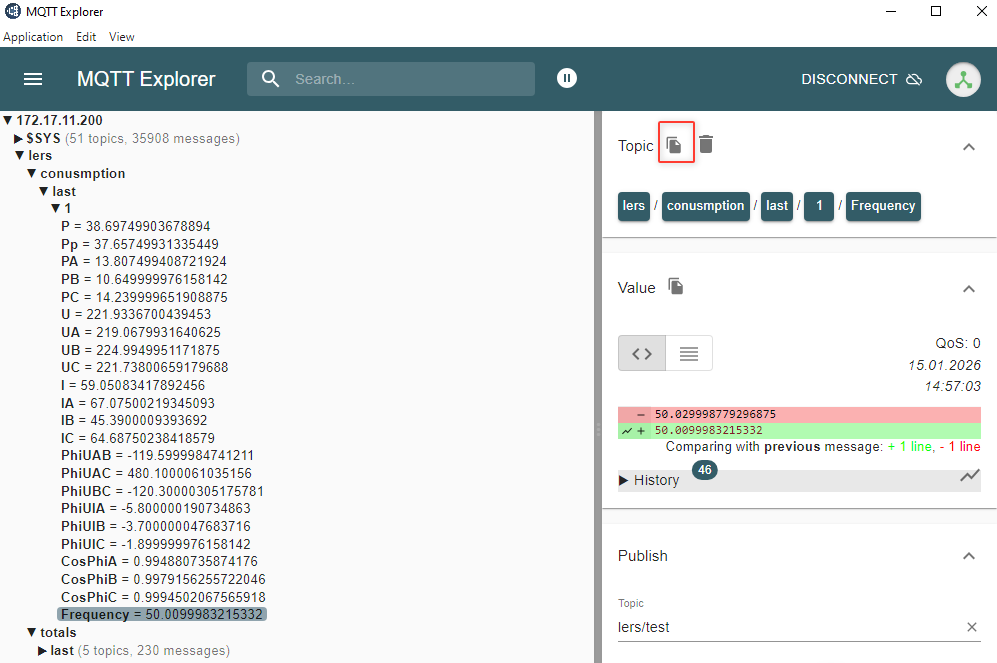The image size is (997, 663).
Task: Copy the topic to clipboard
Action: pos(675,145)
